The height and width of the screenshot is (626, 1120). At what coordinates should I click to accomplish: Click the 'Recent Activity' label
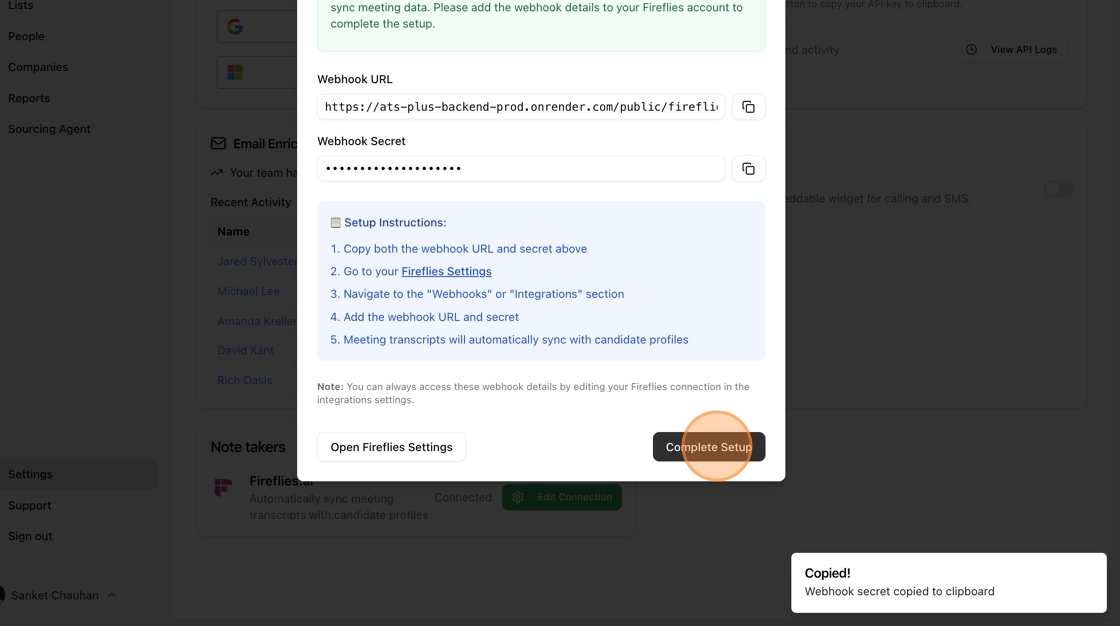tap(251, 202)
